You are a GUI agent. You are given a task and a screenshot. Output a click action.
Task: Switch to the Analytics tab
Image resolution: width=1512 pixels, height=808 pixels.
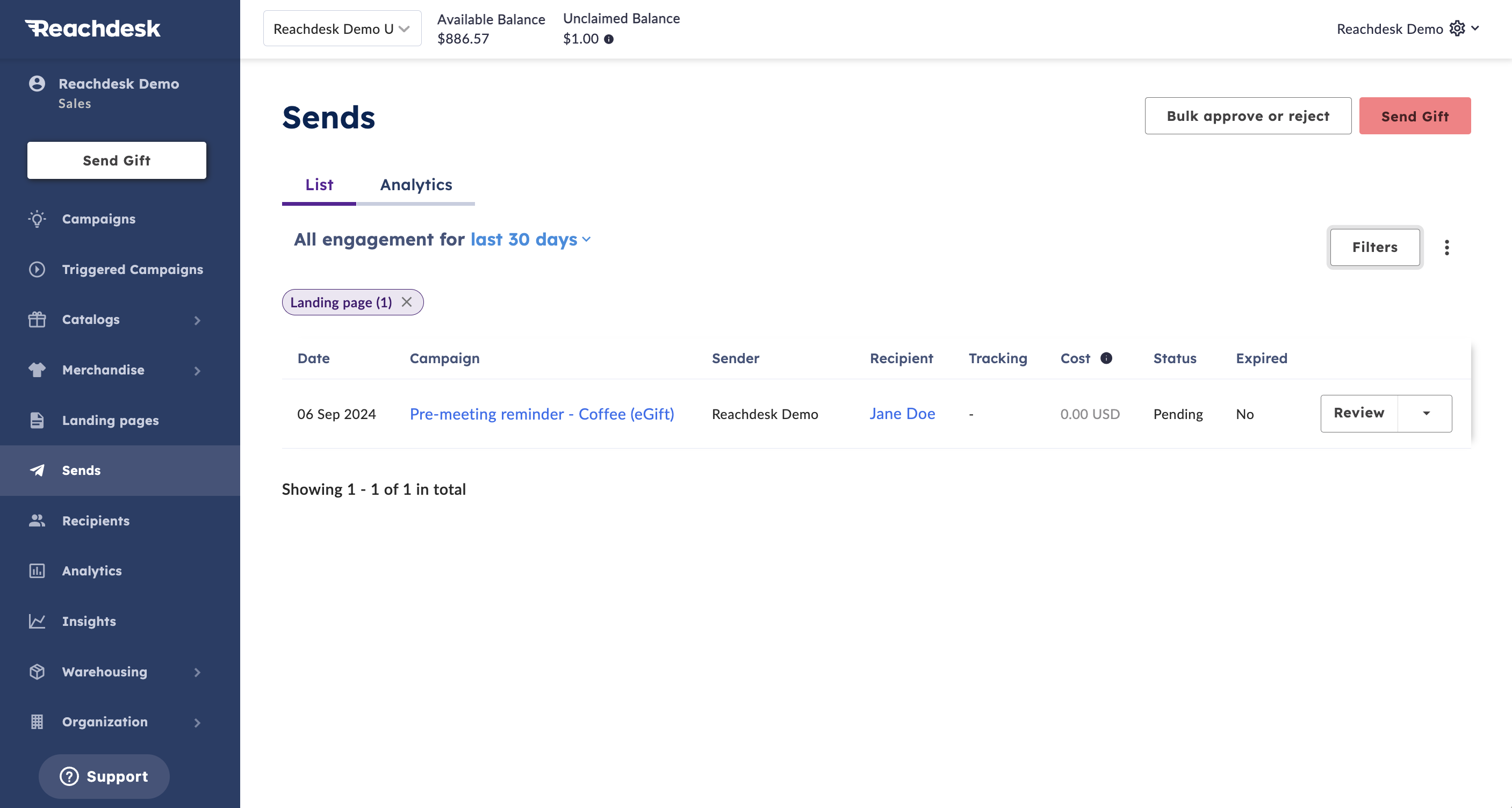pos(415,185)
